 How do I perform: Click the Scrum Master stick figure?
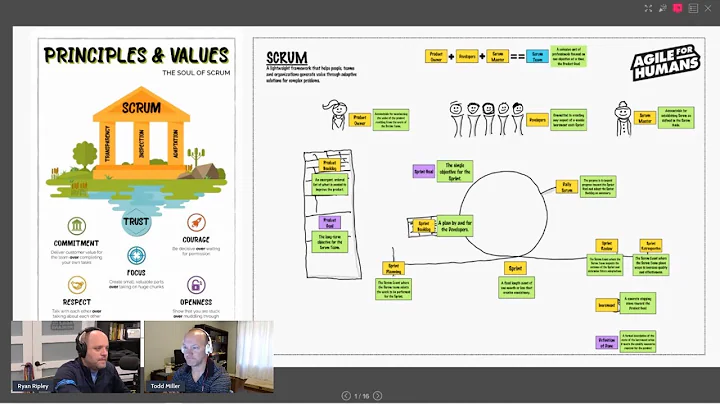click(x=623, y=119)
